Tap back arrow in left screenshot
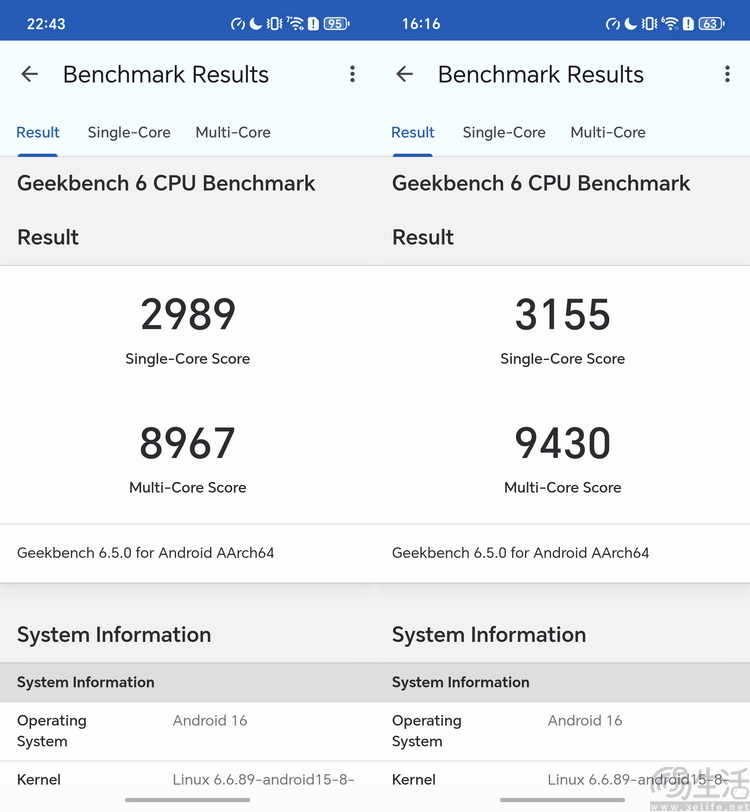Screen dimensions: 750x812 [30, 74]
